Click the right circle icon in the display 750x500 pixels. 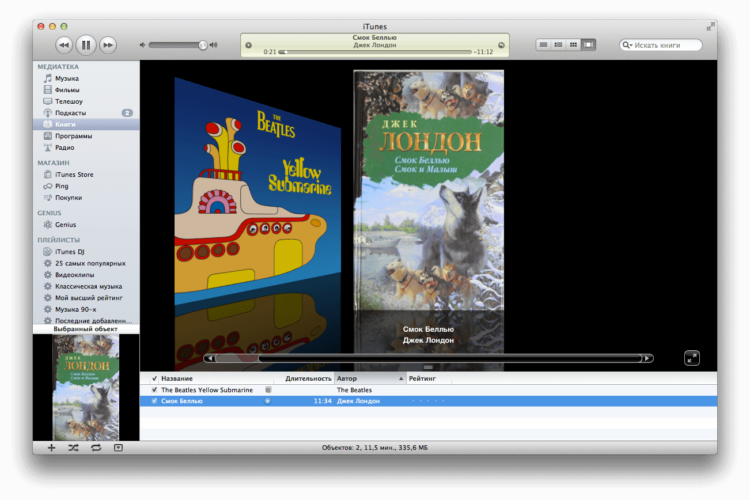tap(501, 45)
